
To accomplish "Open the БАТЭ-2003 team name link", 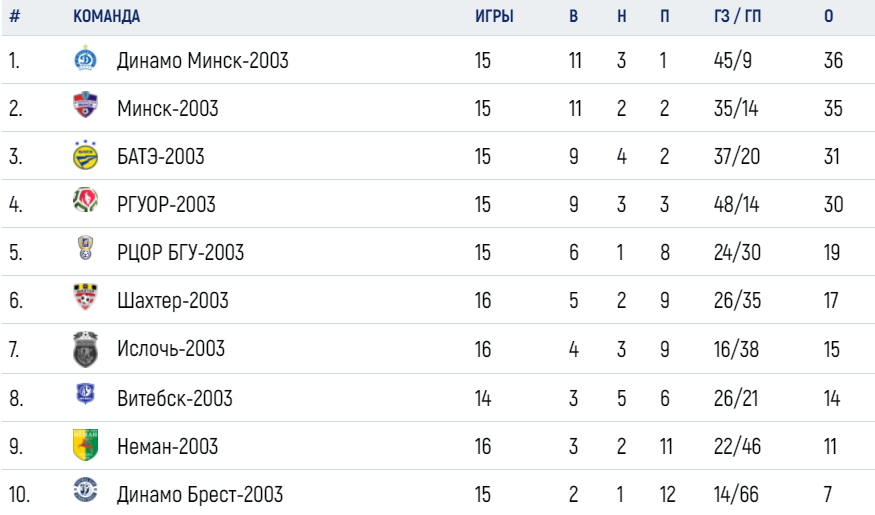I will click(161, 156).
